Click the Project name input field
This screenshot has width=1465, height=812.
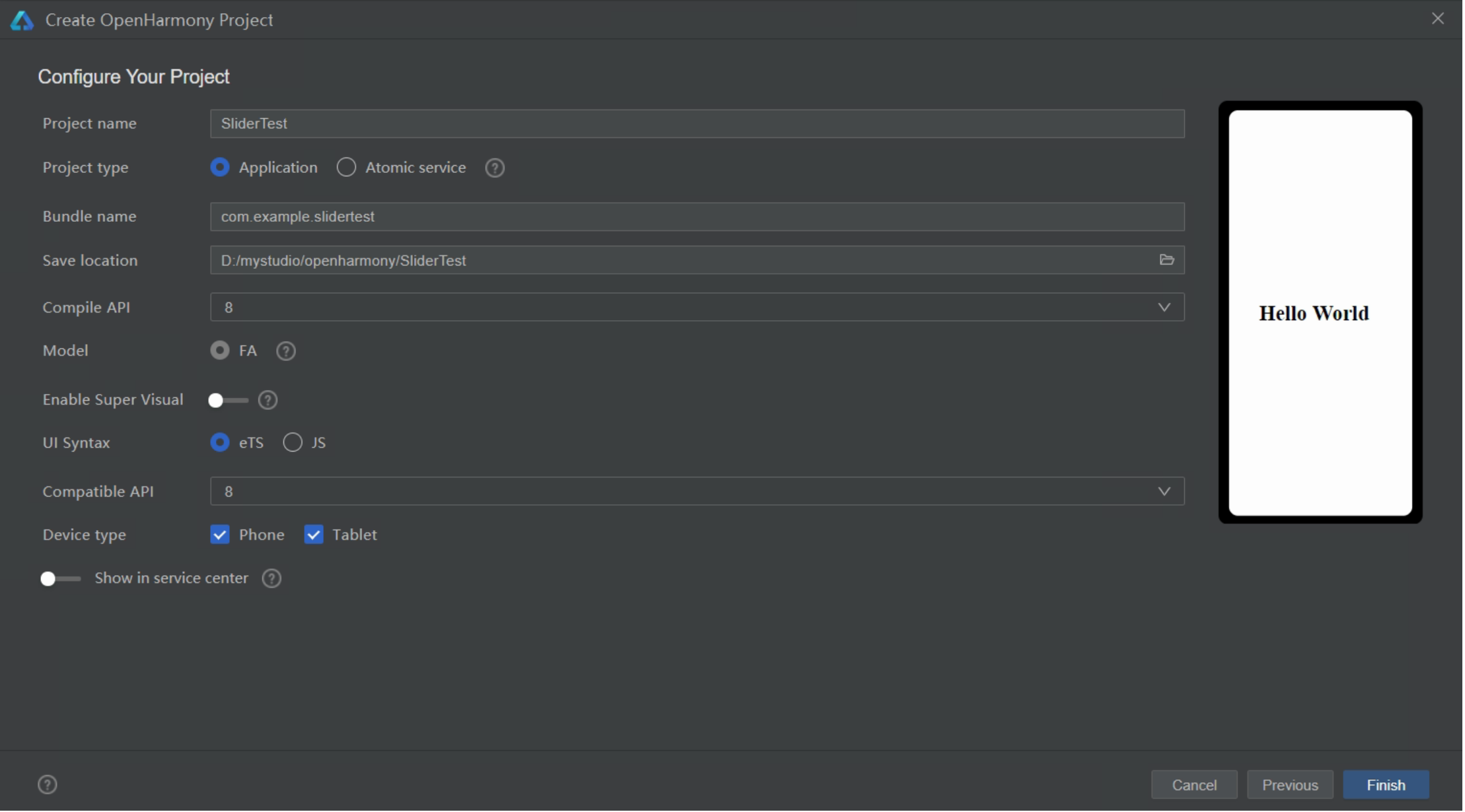coord(696,123)
